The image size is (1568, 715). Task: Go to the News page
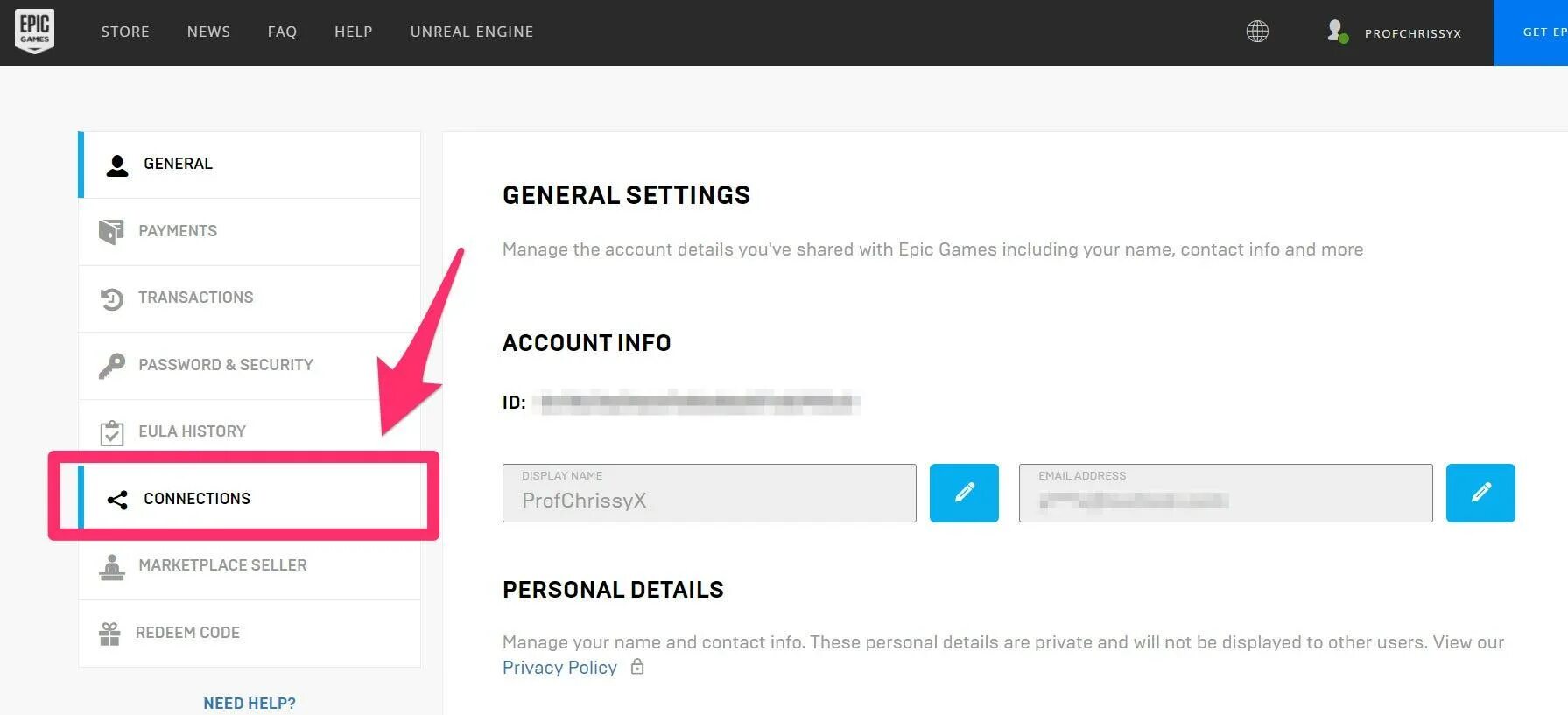(208, 32)
